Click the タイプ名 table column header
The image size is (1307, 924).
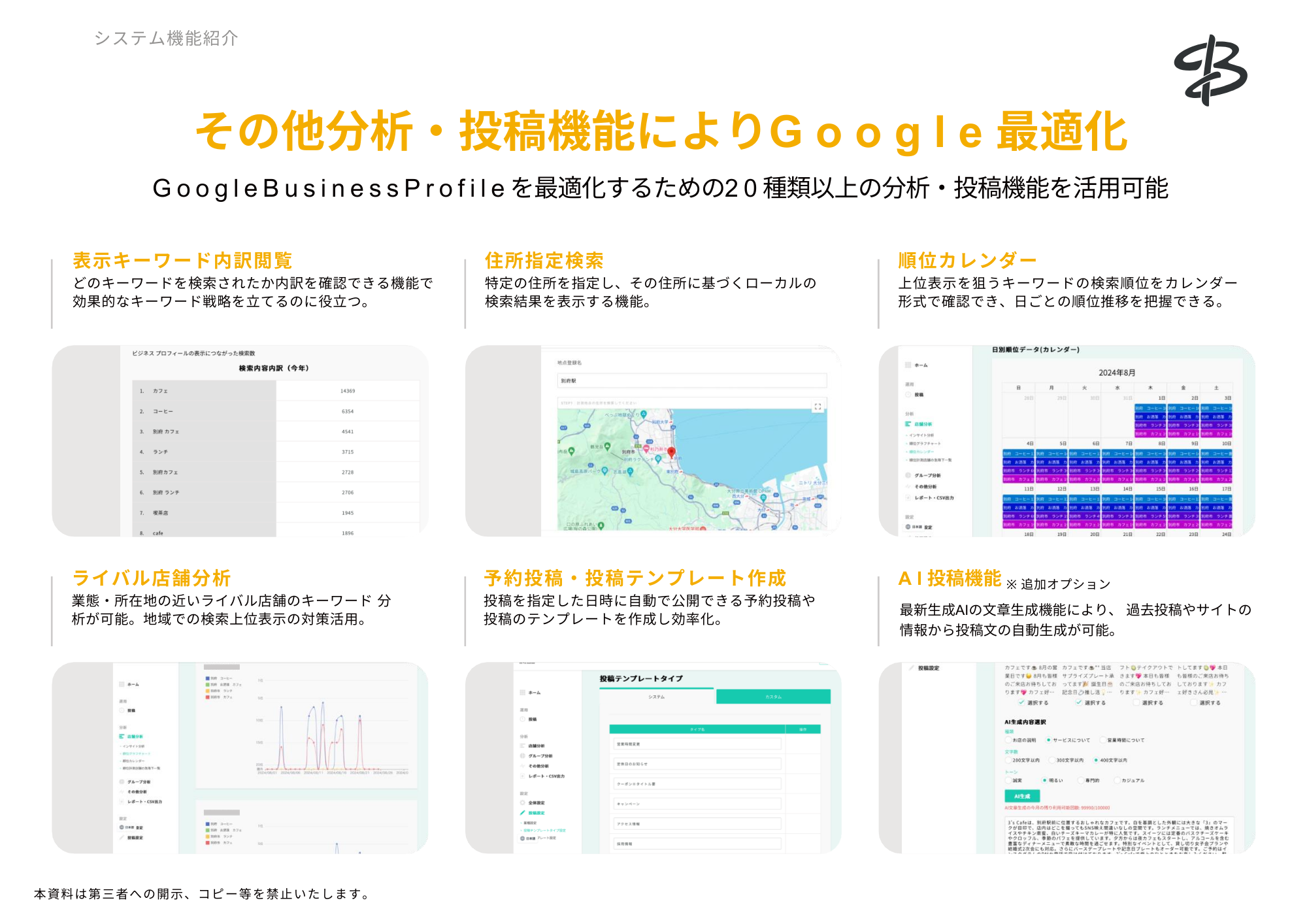[697, 729]
